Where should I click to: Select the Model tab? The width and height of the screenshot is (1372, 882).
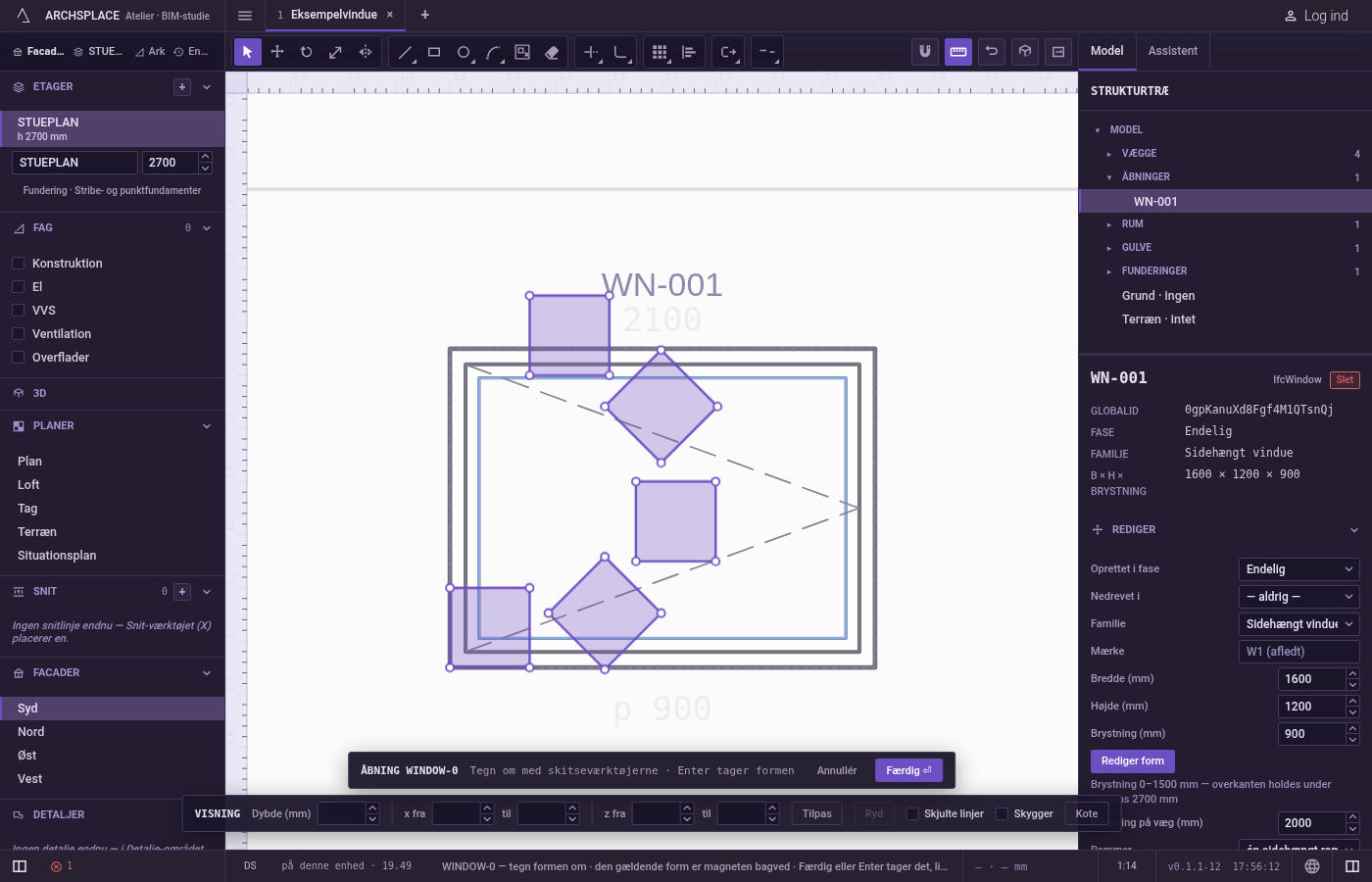[x=1107, y=51]
